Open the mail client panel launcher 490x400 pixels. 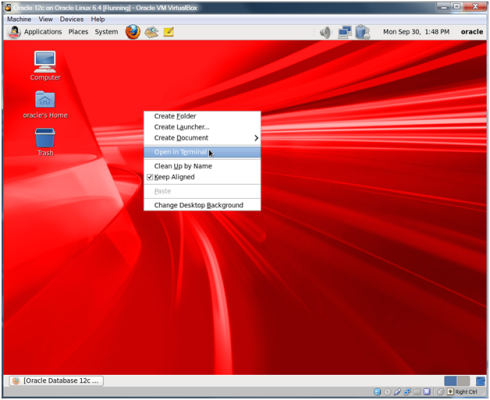(151, 32)
